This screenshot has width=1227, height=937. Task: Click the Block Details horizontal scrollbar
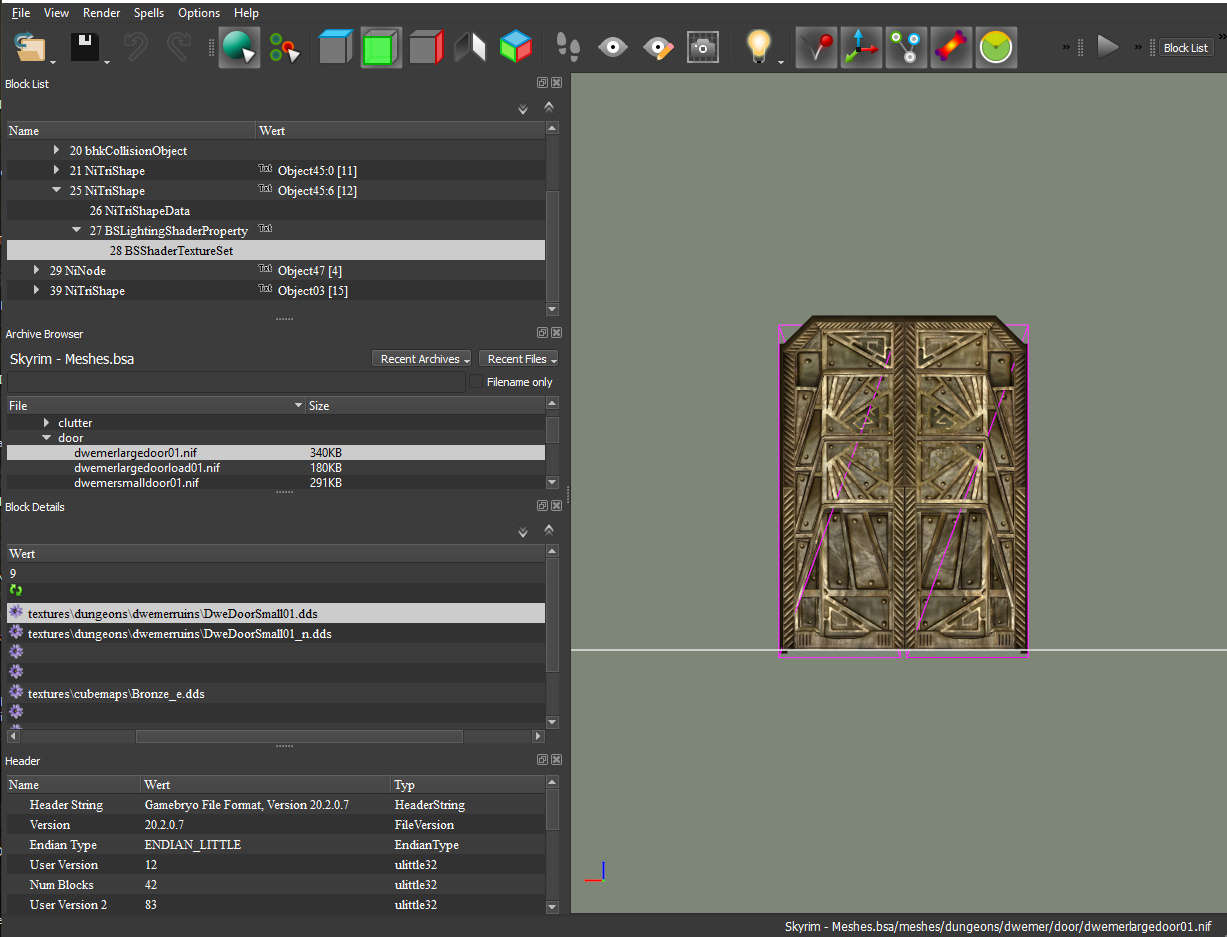[x=298, y=736]
